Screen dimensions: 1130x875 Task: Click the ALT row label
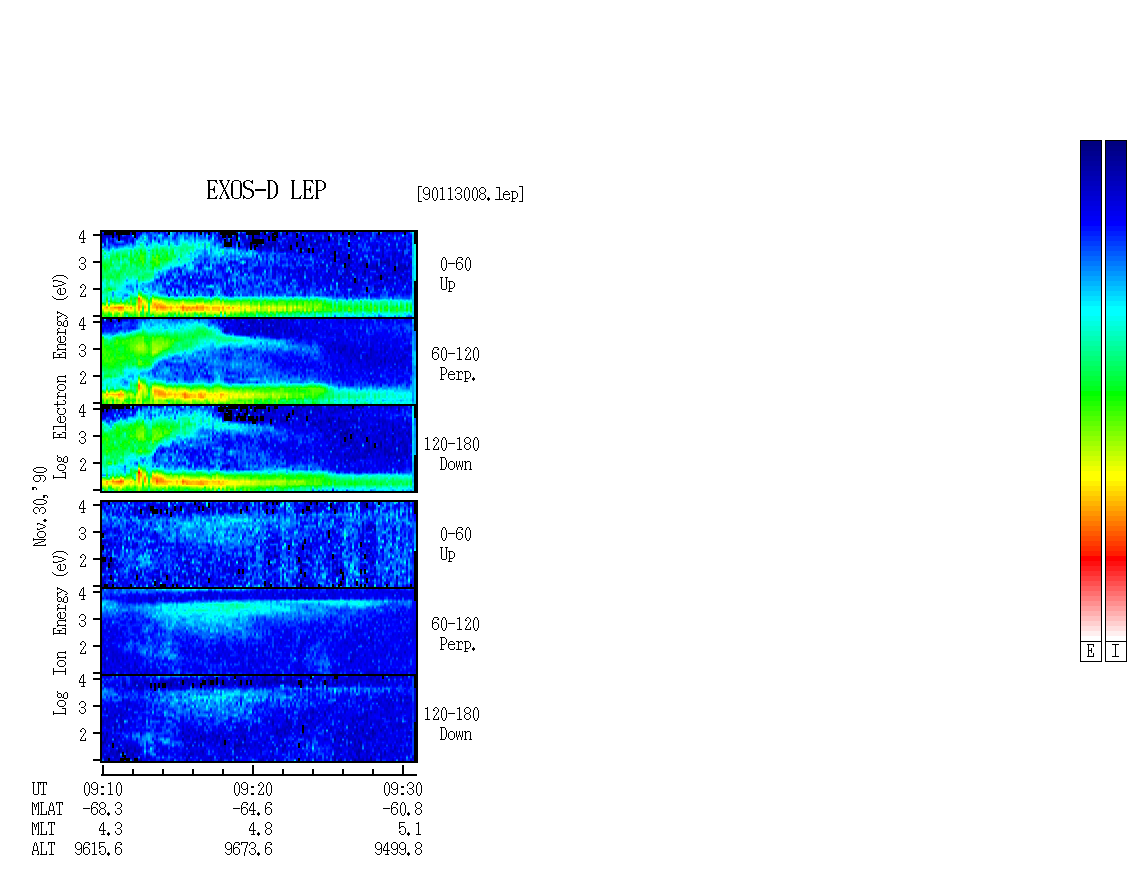click(x=43, y=849)
